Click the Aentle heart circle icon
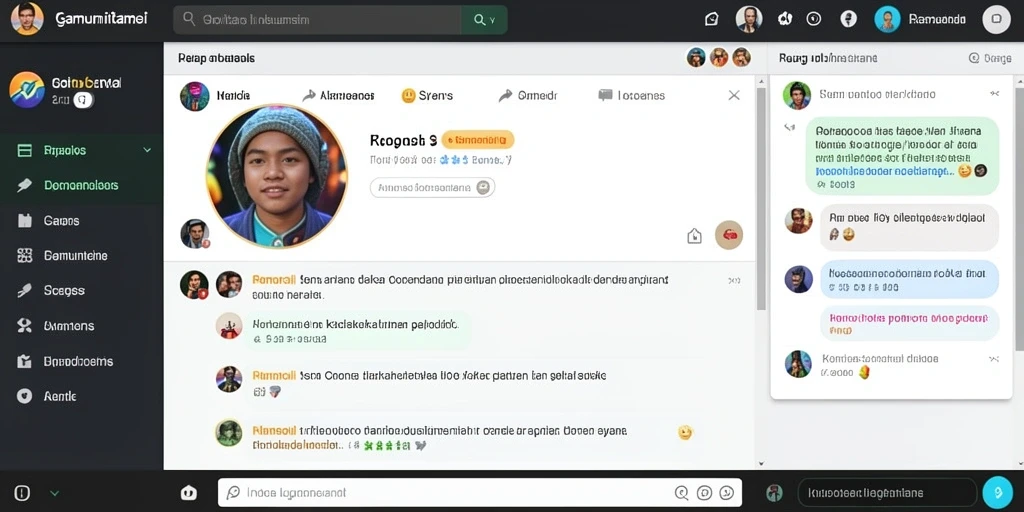1024x512 pixels. click(x=24, y=396)
